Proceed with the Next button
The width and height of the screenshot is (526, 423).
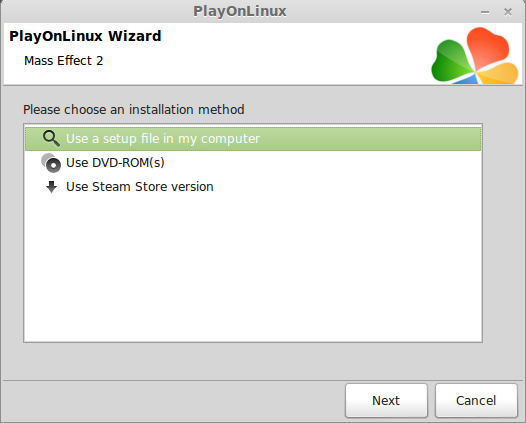pos(386,401)
